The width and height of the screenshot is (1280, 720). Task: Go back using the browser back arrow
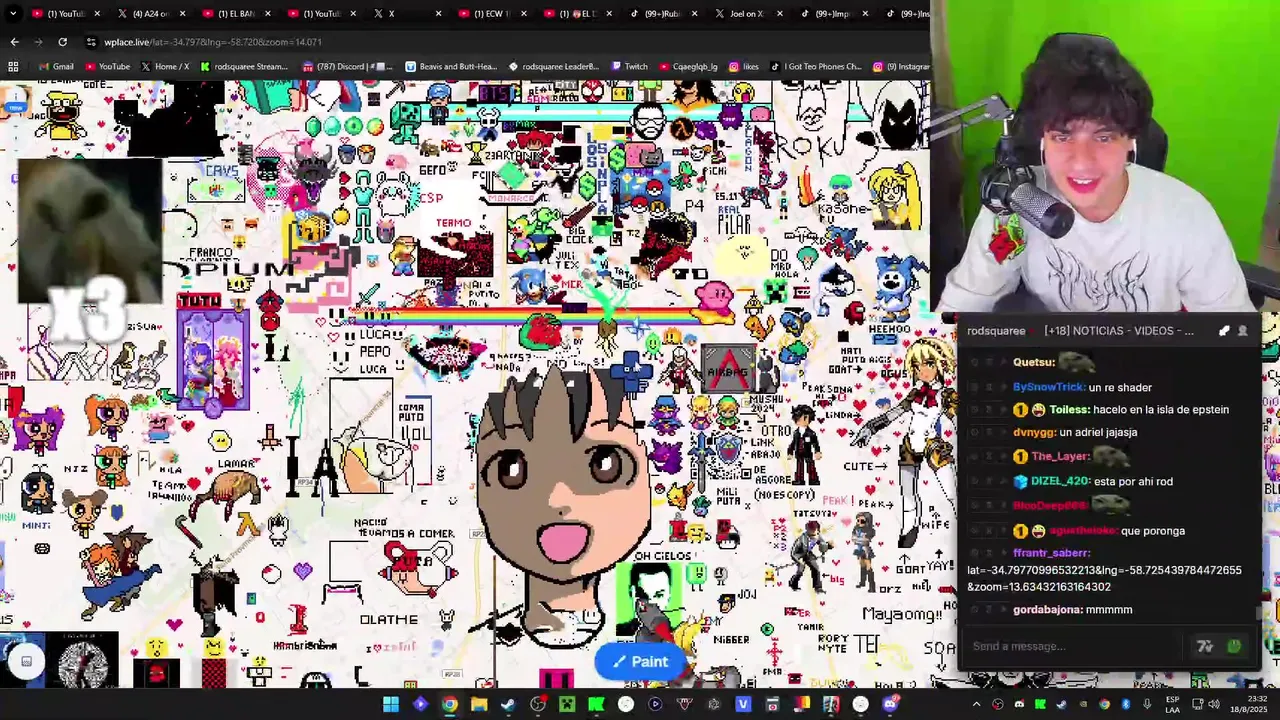point(14,42)
